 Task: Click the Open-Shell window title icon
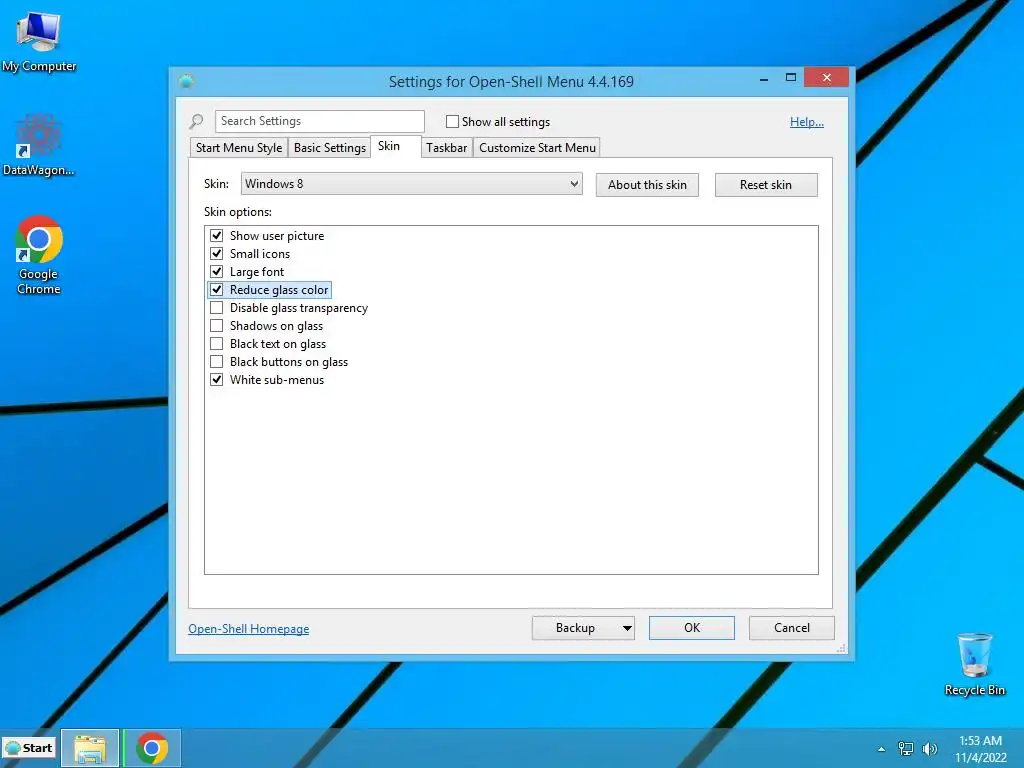(186, 82)
